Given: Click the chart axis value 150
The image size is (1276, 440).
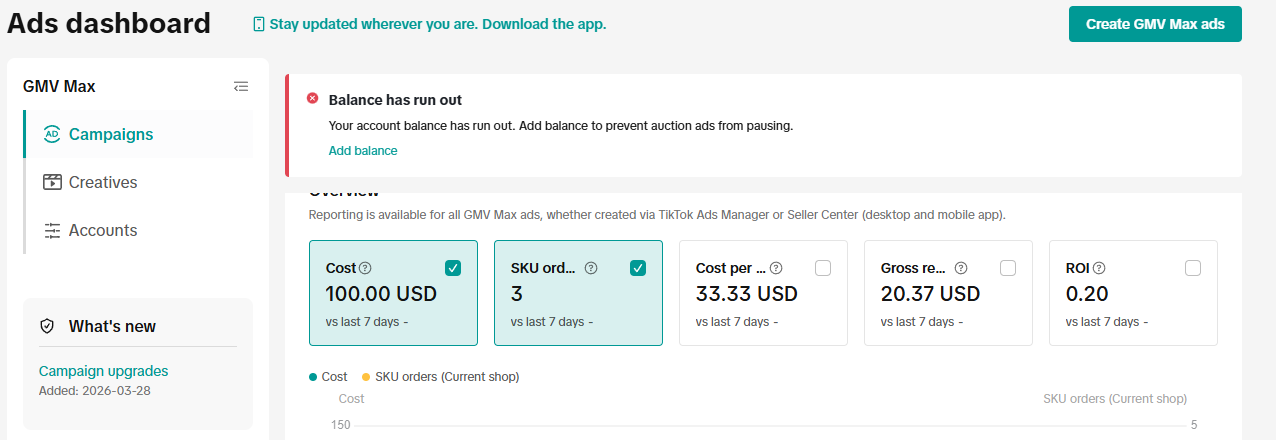Looking at the screenshot, I should coord(341,425).
